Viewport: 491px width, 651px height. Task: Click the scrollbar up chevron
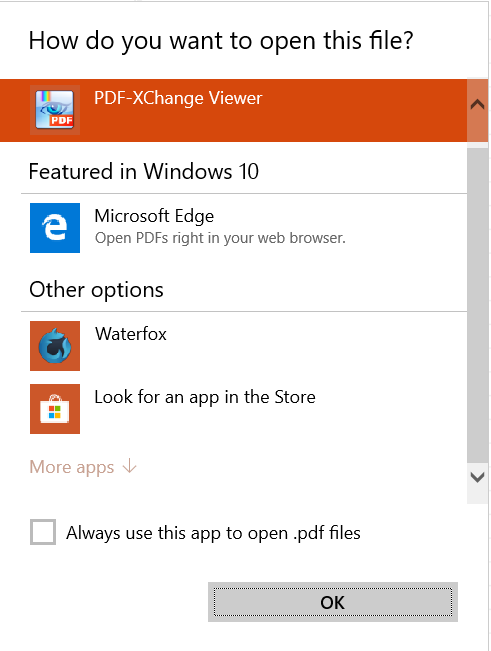click(477, 104)
